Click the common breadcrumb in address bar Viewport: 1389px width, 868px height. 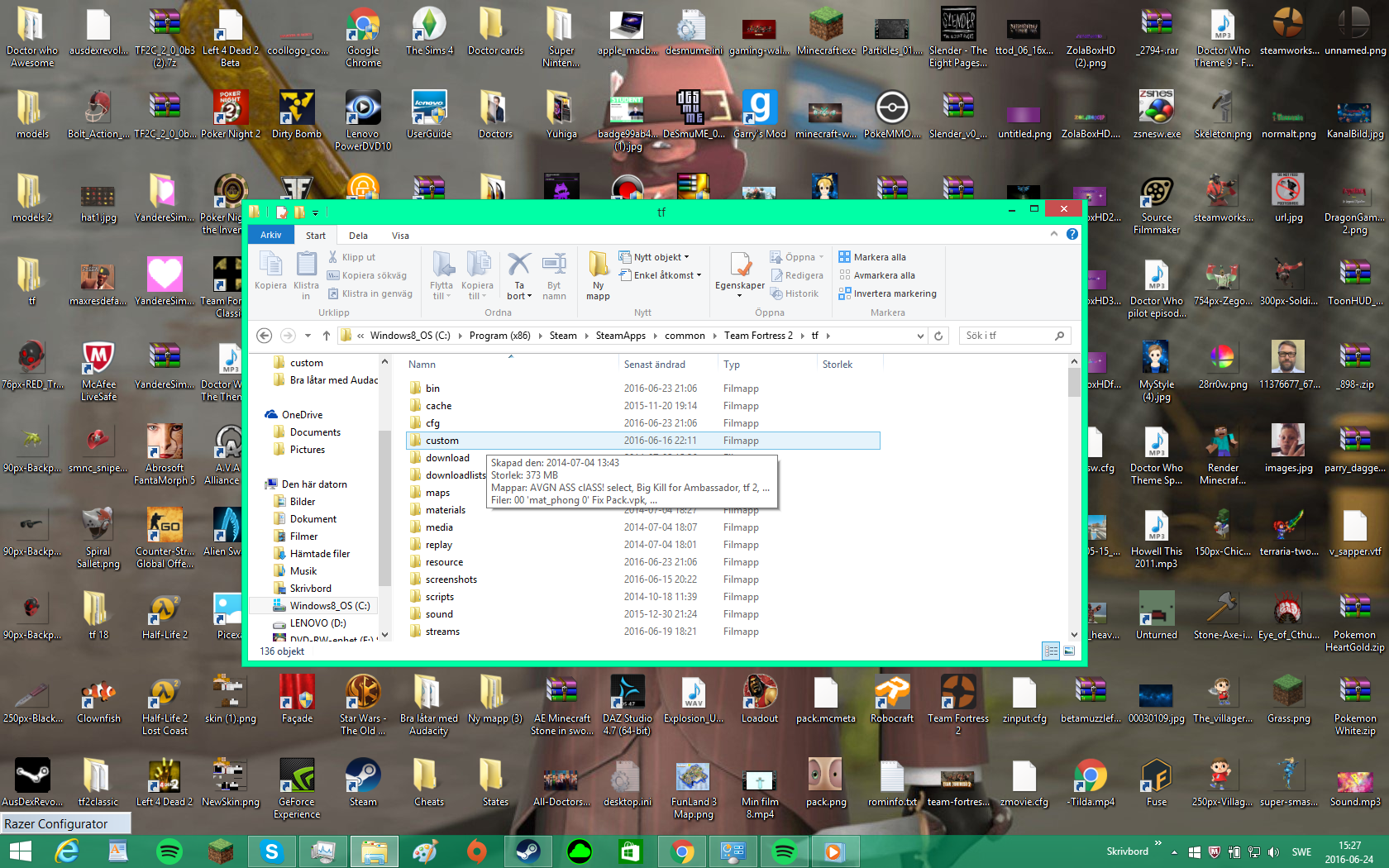685,336
